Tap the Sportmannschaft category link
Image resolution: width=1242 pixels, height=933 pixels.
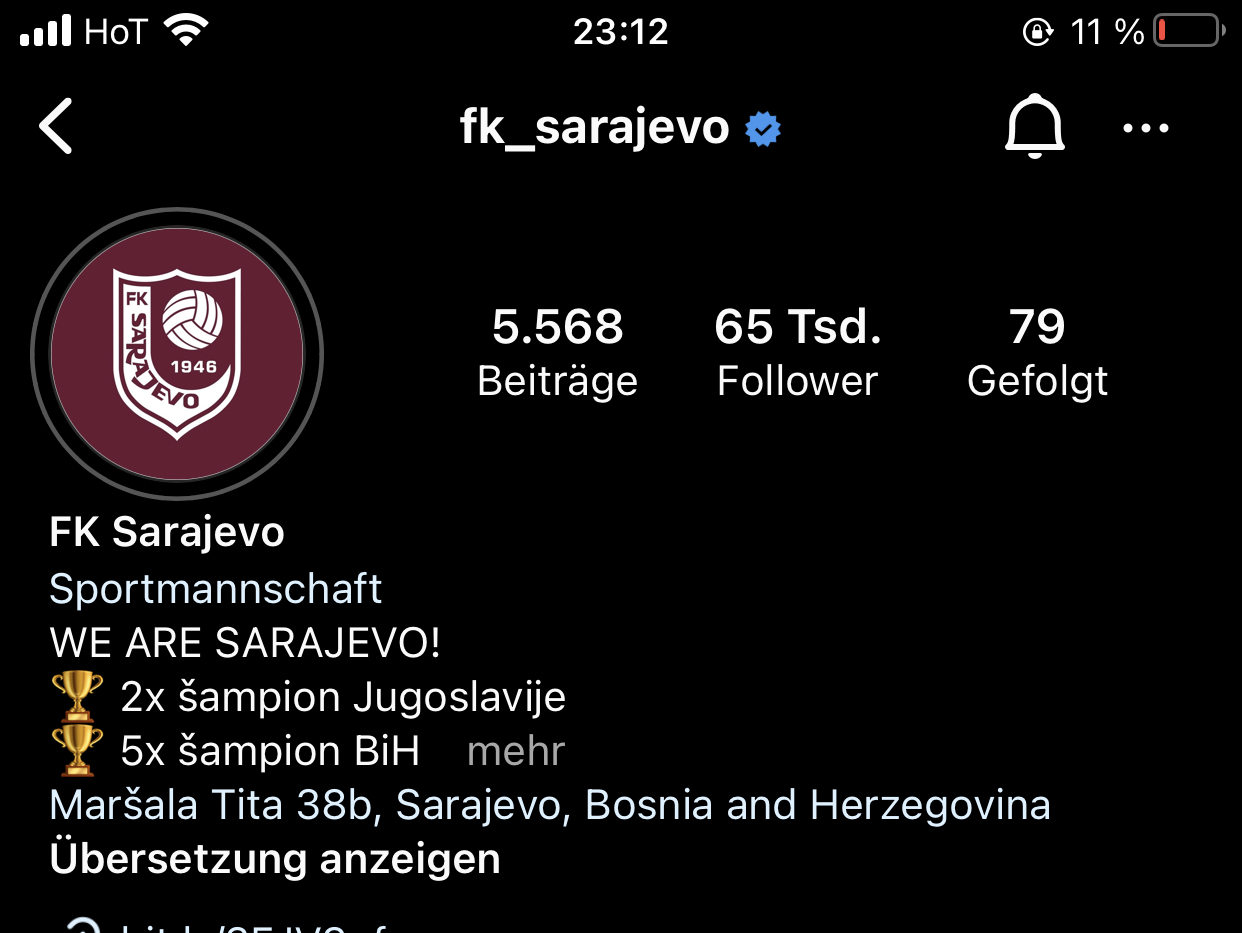coord(215,589)
